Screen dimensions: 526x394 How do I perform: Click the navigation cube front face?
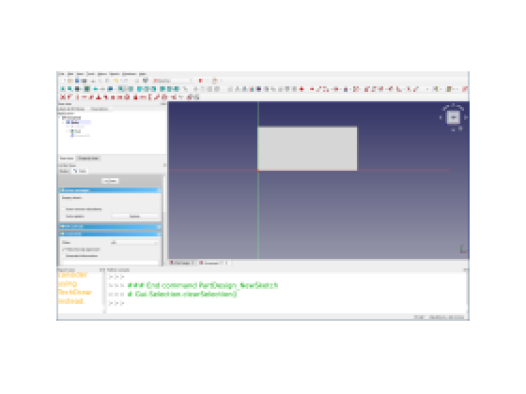453,117
